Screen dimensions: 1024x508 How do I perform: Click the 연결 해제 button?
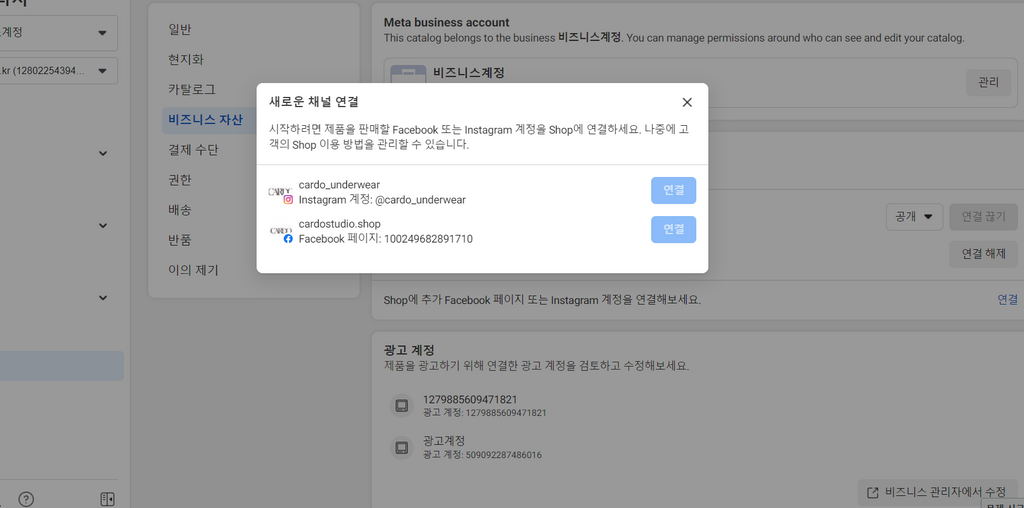coord(983,253)
